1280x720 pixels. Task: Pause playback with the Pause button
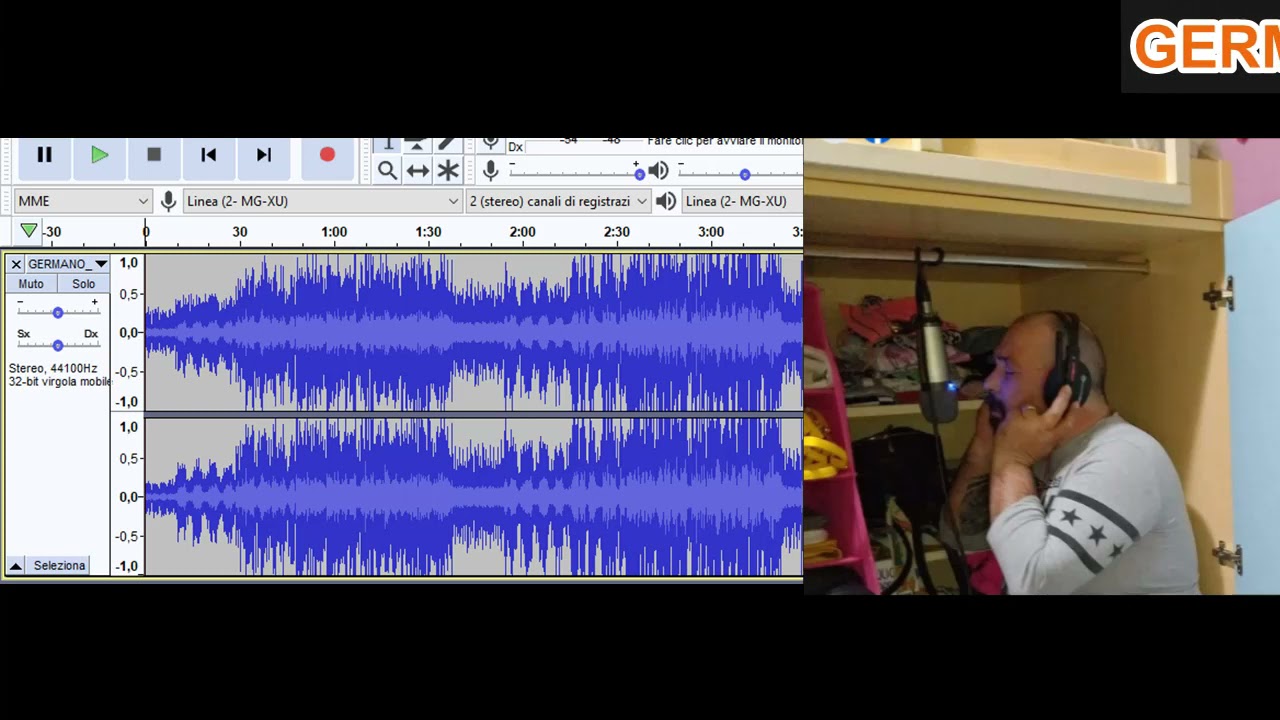click(x=44, y=155)
